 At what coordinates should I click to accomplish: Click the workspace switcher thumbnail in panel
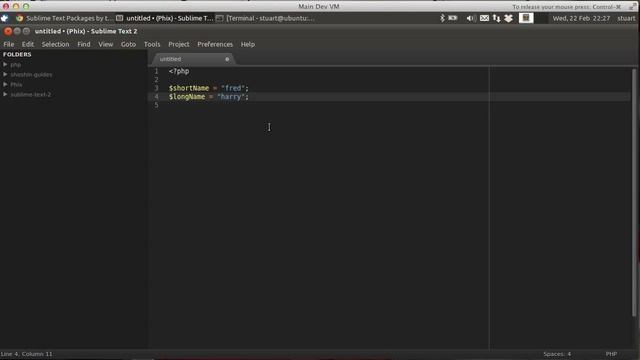526,18
